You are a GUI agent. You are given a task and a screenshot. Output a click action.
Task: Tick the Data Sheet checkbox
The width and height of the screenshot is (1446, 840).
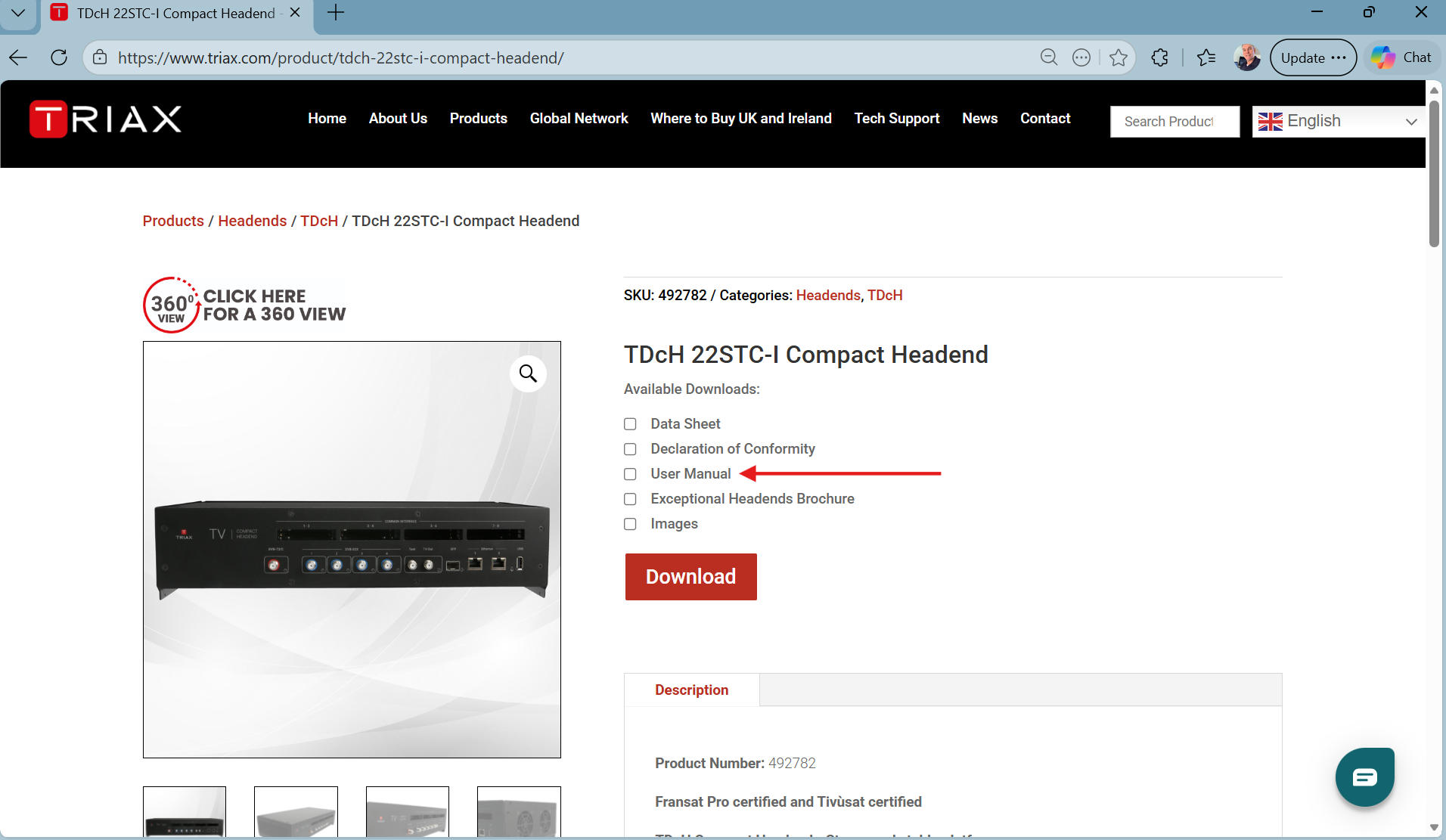coord(630,424)
